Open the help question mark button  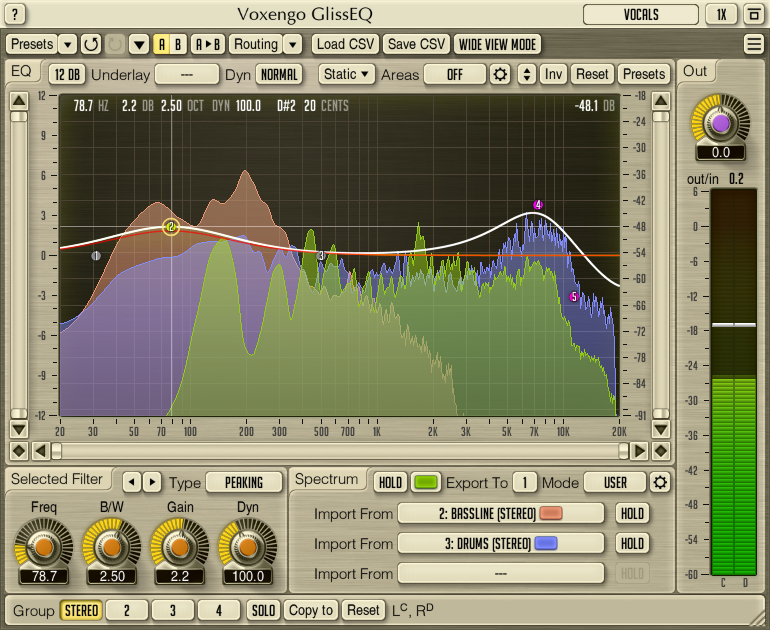click(15, 14)
